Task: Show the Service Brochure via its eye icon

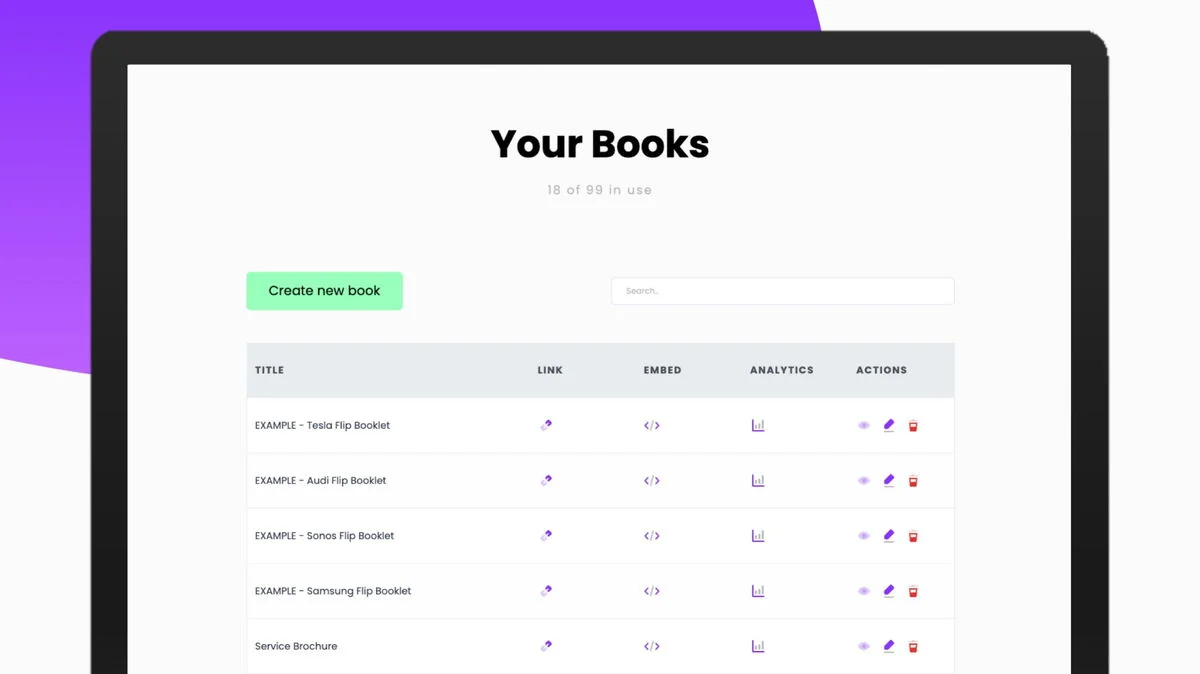Action: click(x=863, y=646)
